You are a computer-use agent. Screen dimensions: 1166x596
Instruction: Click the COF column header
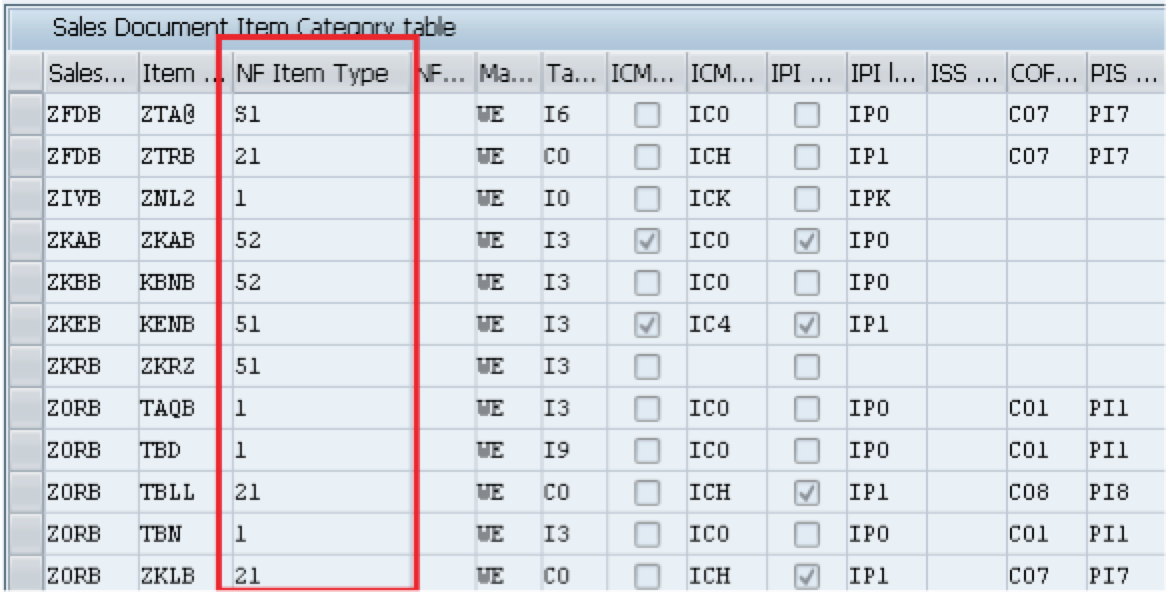(x=1044, y=73)
